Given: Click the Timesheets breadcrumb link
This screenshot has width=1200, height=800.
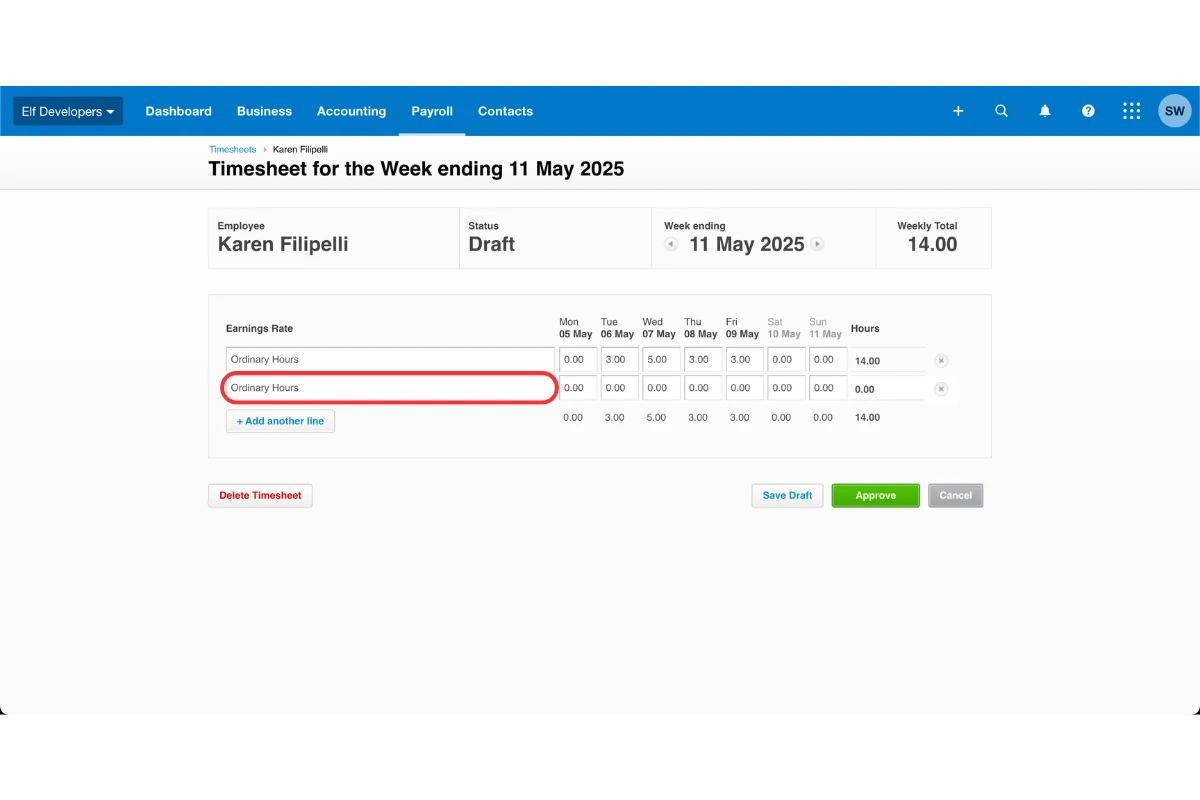Looking at the screenshot, I should [x=233, y=149].
